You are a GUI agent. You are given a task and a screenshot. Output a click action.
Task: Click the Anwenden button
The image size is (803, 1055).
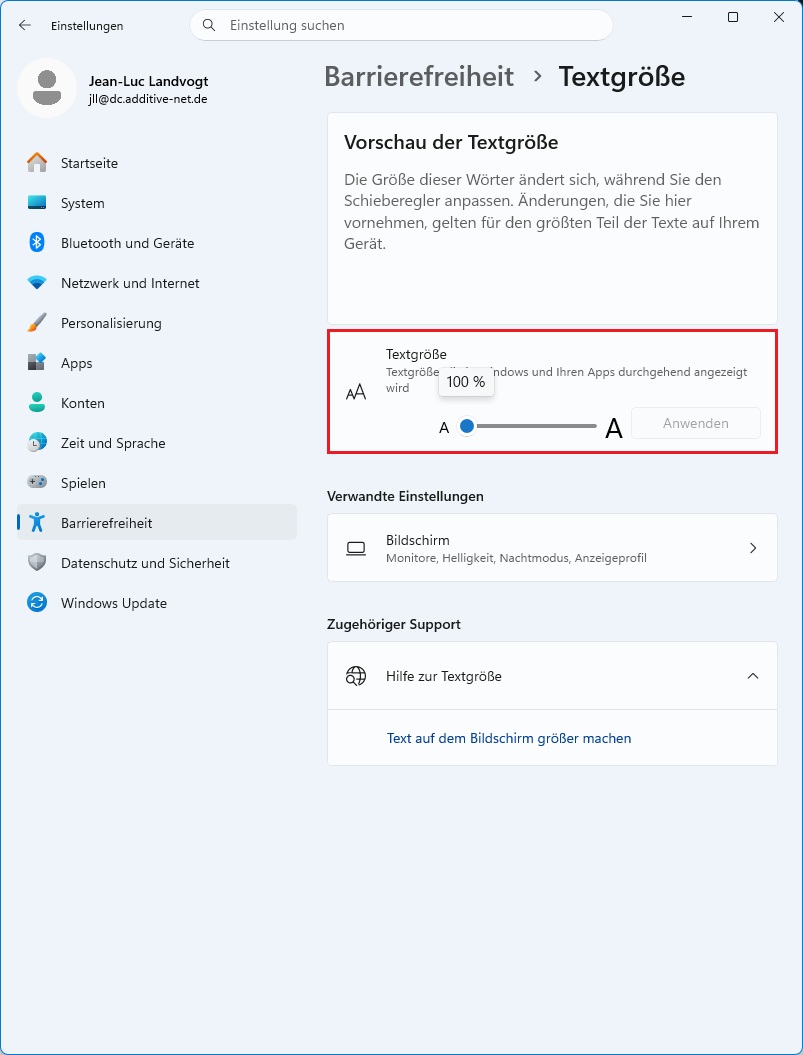coord(695,423)
